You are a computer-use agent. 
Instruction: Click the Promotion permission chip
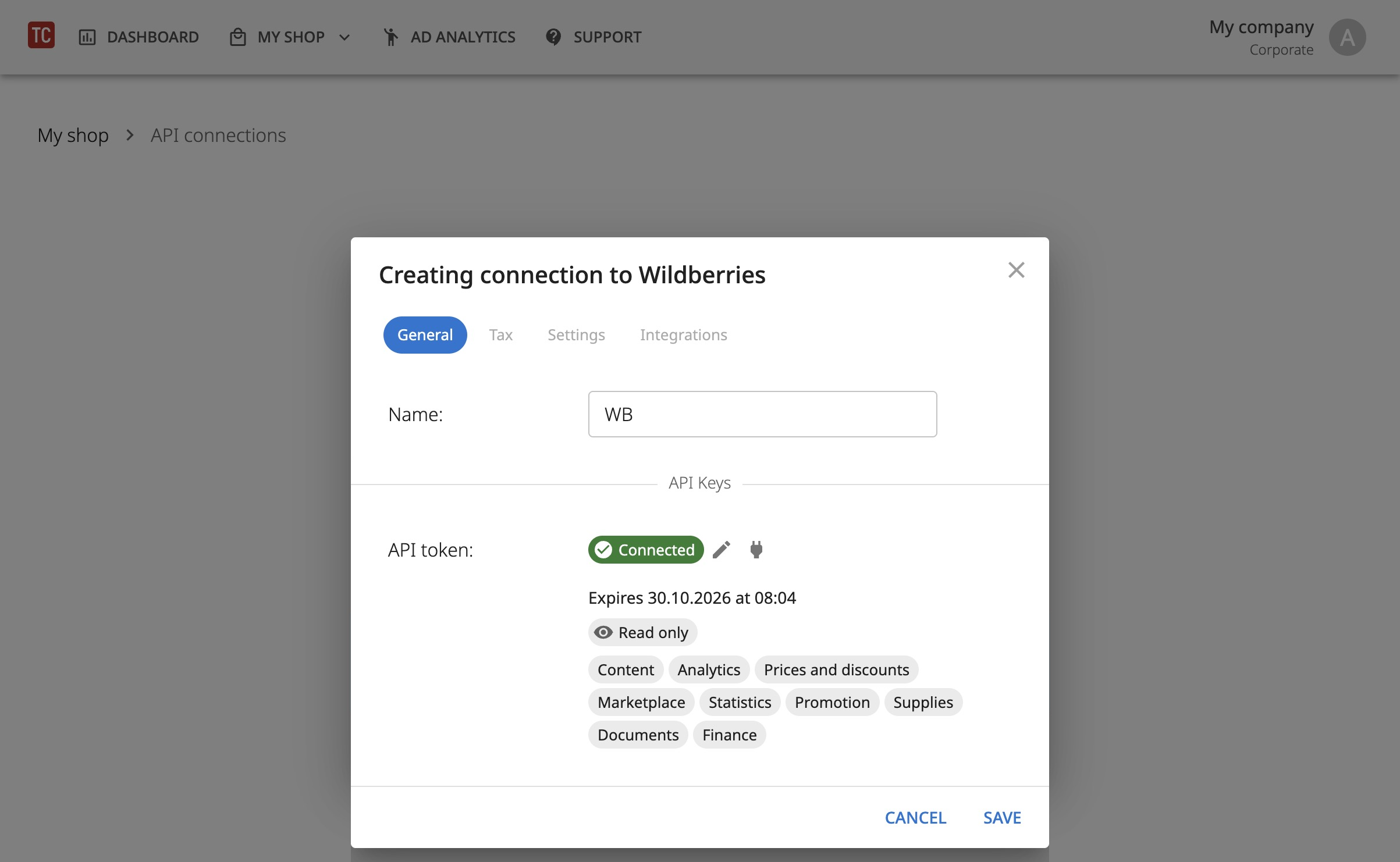point(832,702)
